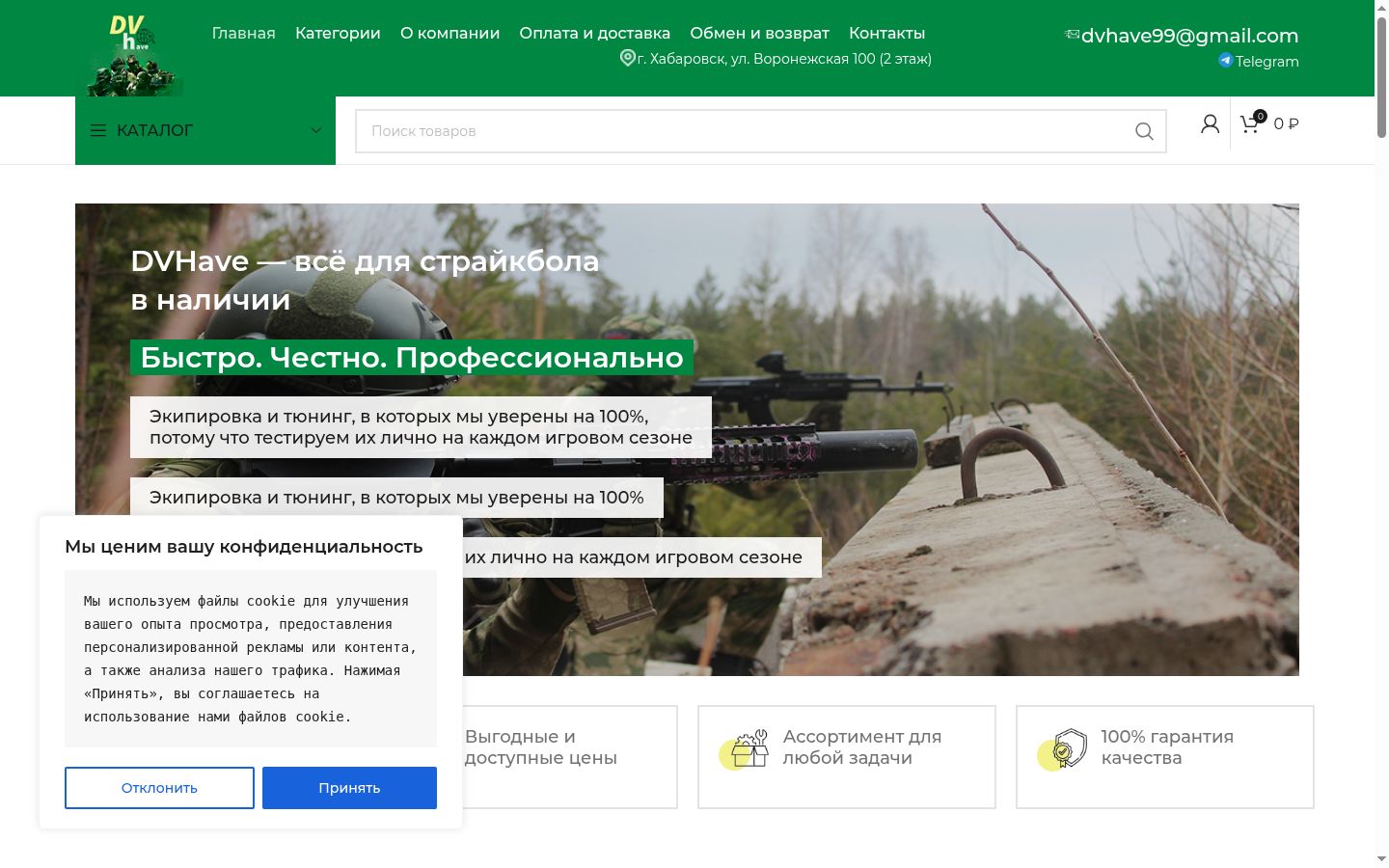The height and width of the screenshot is (868, 1389).
Task: Click the Ассортимент для любой задачи text
Action: (862, 747)
